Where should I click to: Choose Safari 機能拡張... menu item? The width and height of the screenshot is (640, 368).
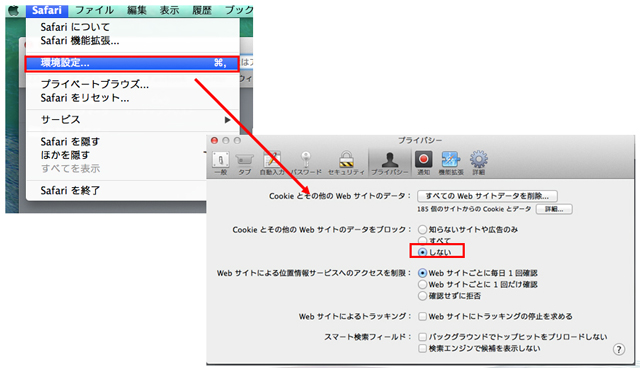(x=133, y=41)
